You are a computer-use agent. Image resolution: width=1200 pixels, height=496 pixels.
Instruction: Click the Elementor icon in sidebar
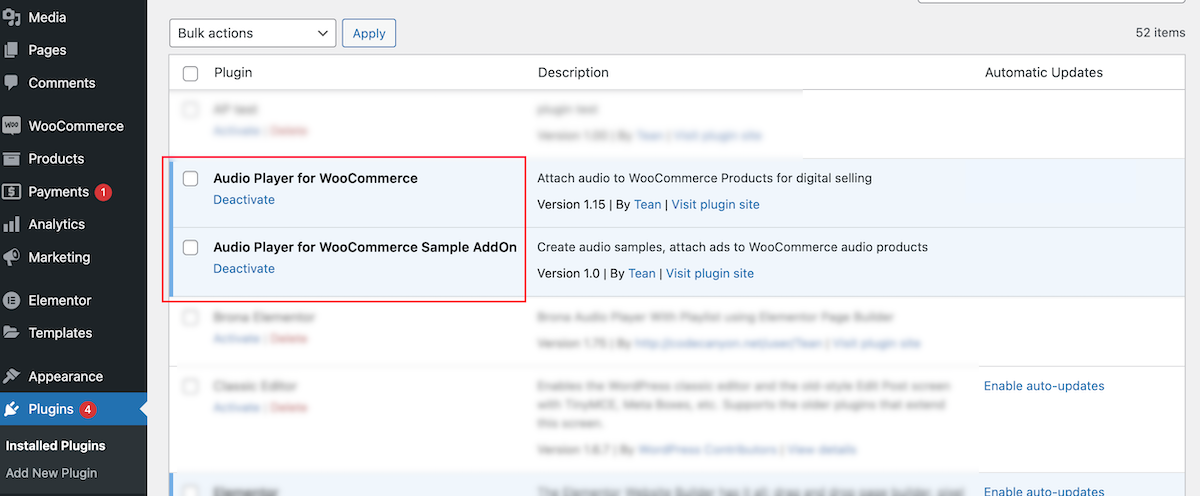[x=12, y=300]
